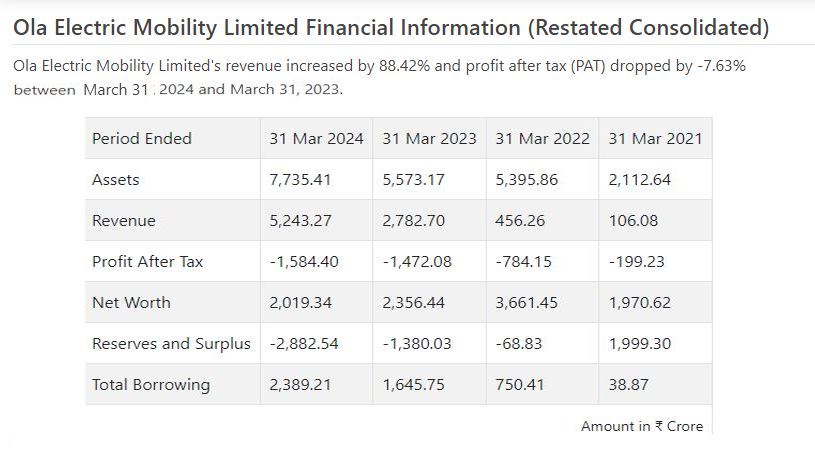Click the Net Worth row label
Viewport: 815px width, 457px height.
131,302
